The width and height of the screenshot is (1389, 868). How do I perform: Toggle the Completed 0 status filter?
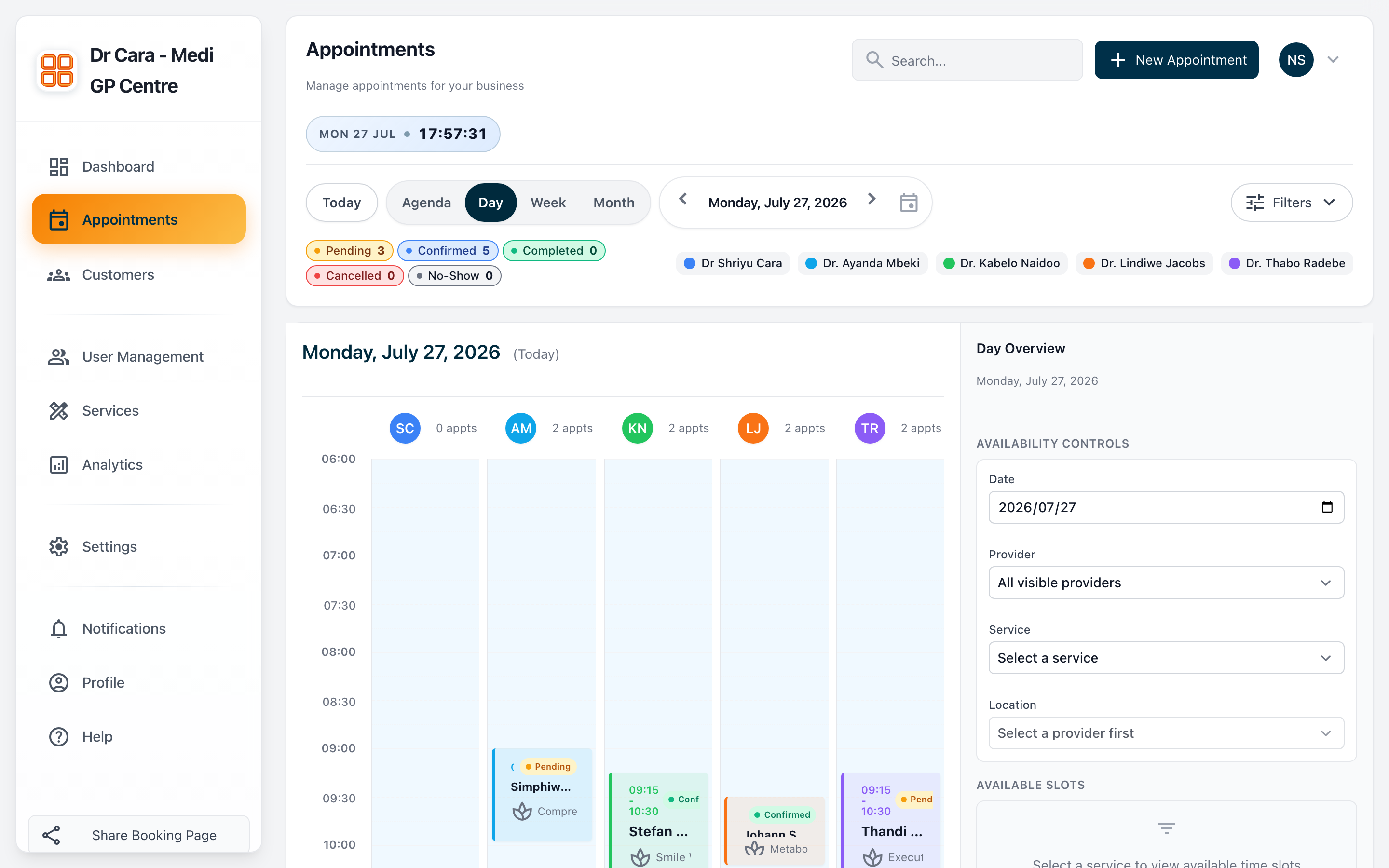(x=554, y=251)
